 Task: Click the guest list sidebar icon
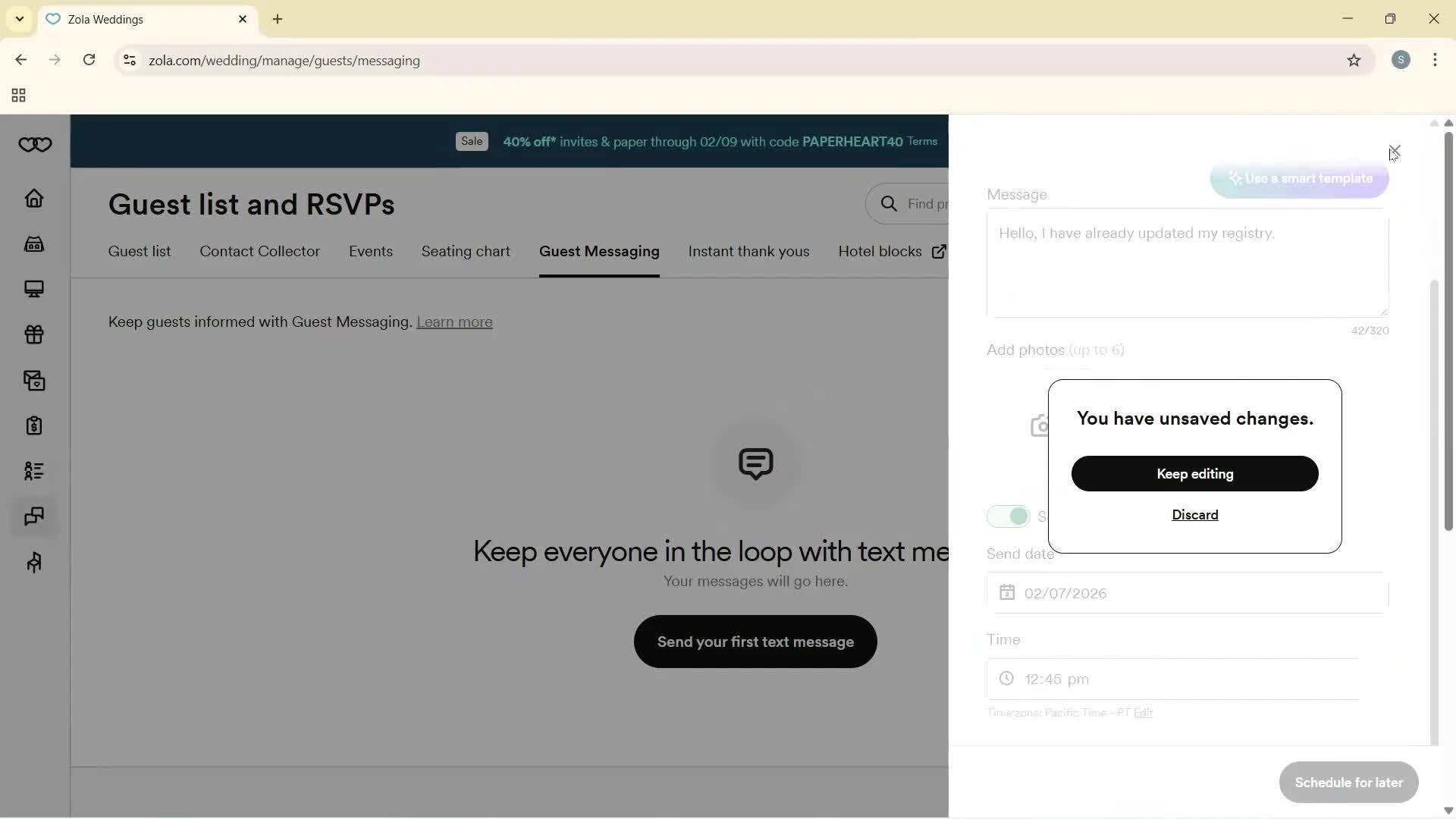tap(34, 471)
